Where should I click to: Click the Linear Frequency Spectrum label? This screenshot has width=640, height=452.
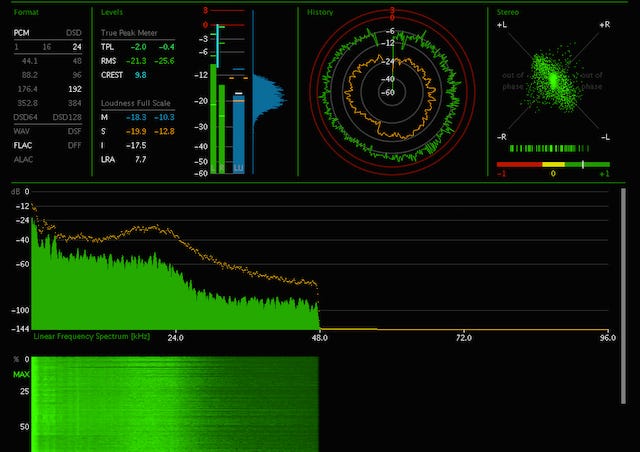92,336
